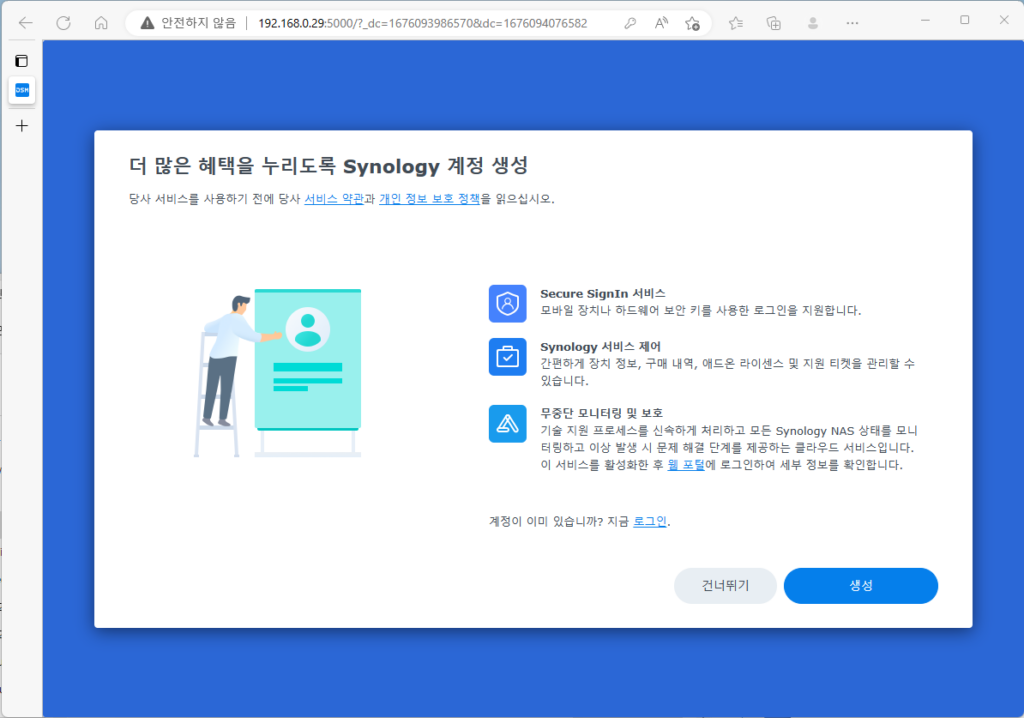Follow the 로그인 link

[x=650, y=521]
